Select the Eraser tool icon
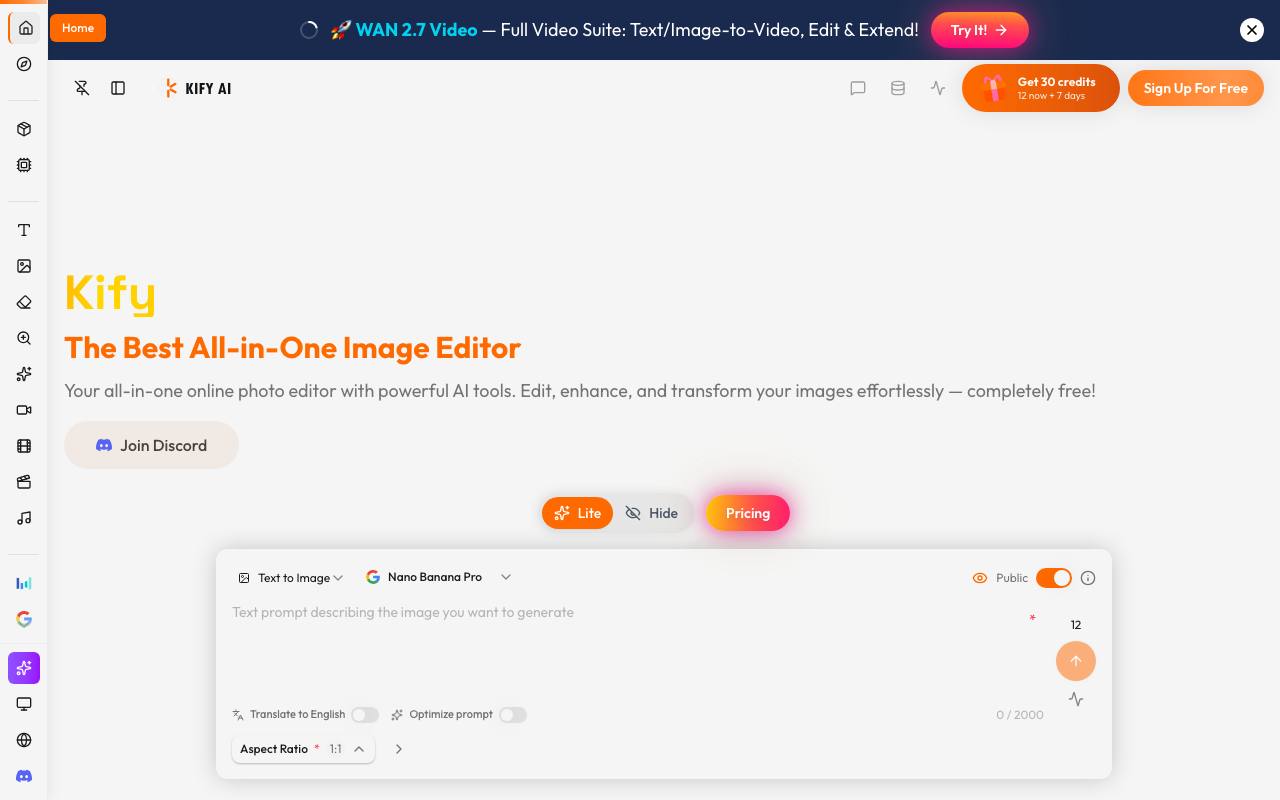1280x800 pixels. pyautogui.click(x=24, y=302)
